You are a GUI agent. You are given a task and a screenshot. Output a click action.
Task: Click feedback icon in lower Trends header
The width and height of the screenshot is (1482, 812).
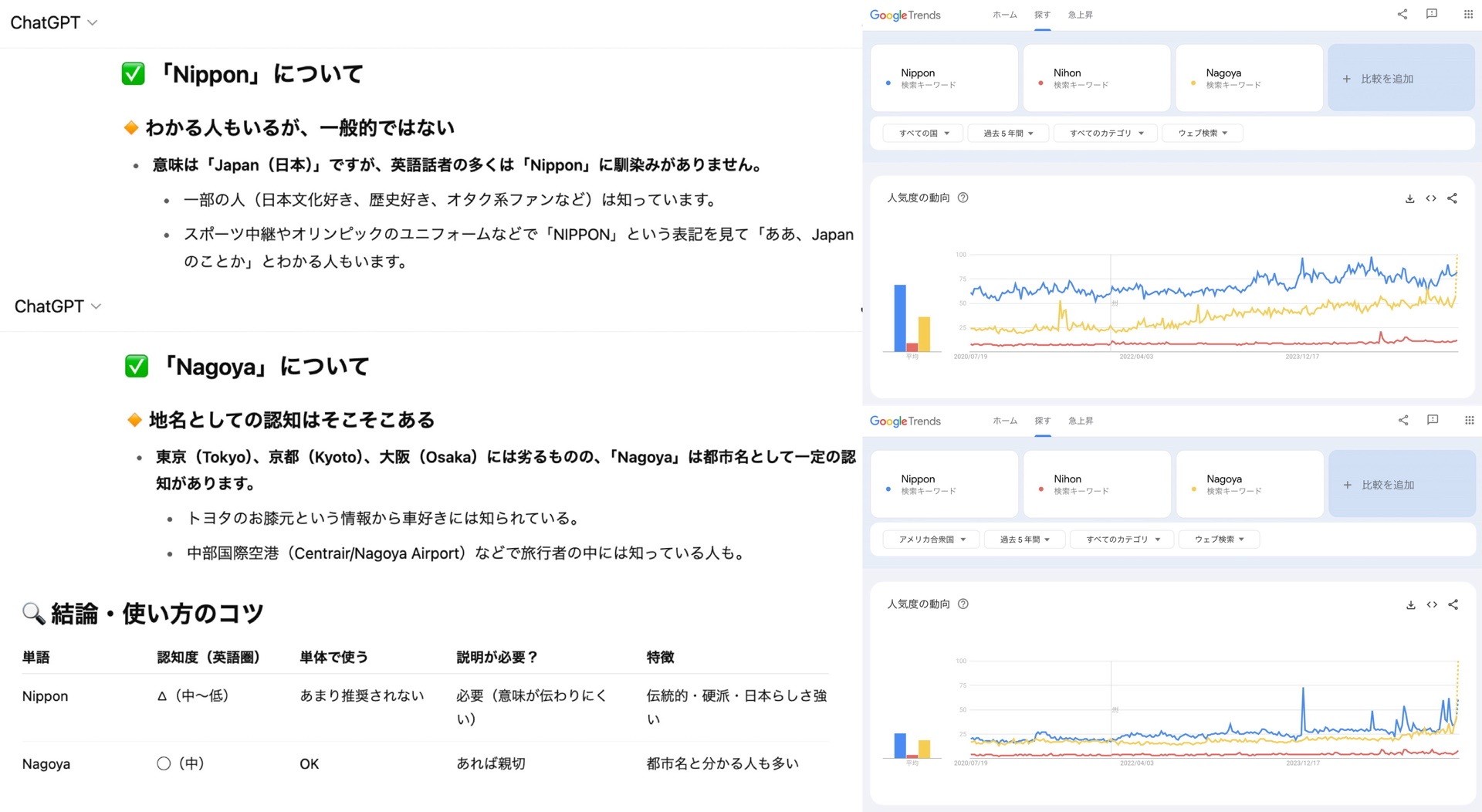[1433, 420]
